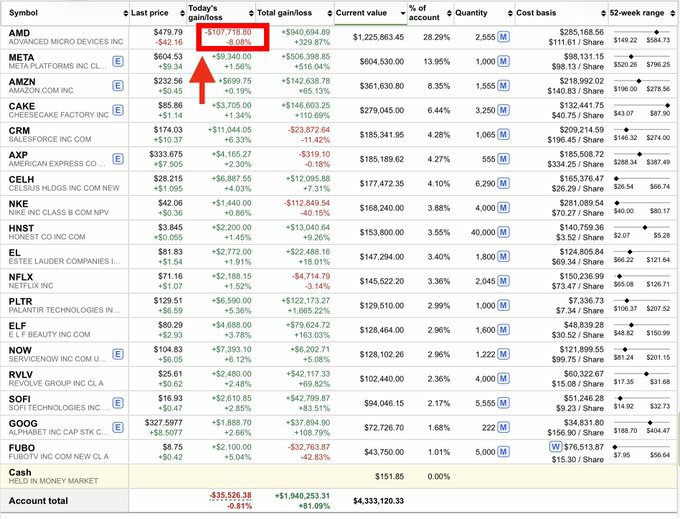This screenshot has height=519, width=680.
Task: Sort by Total gain/loss arrows
Action: (330, 13)
